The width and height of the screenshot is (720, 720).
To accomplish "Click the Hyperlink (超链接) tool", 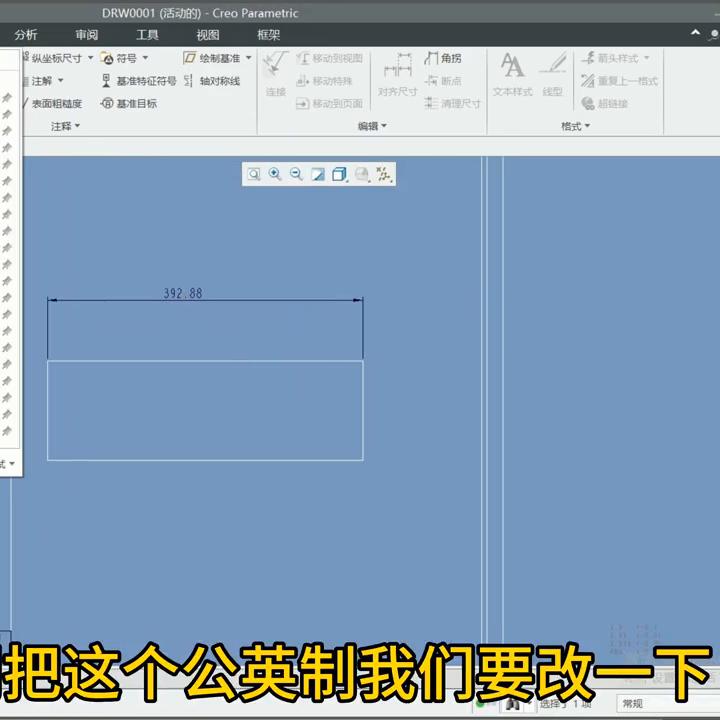I will [604, 103].
